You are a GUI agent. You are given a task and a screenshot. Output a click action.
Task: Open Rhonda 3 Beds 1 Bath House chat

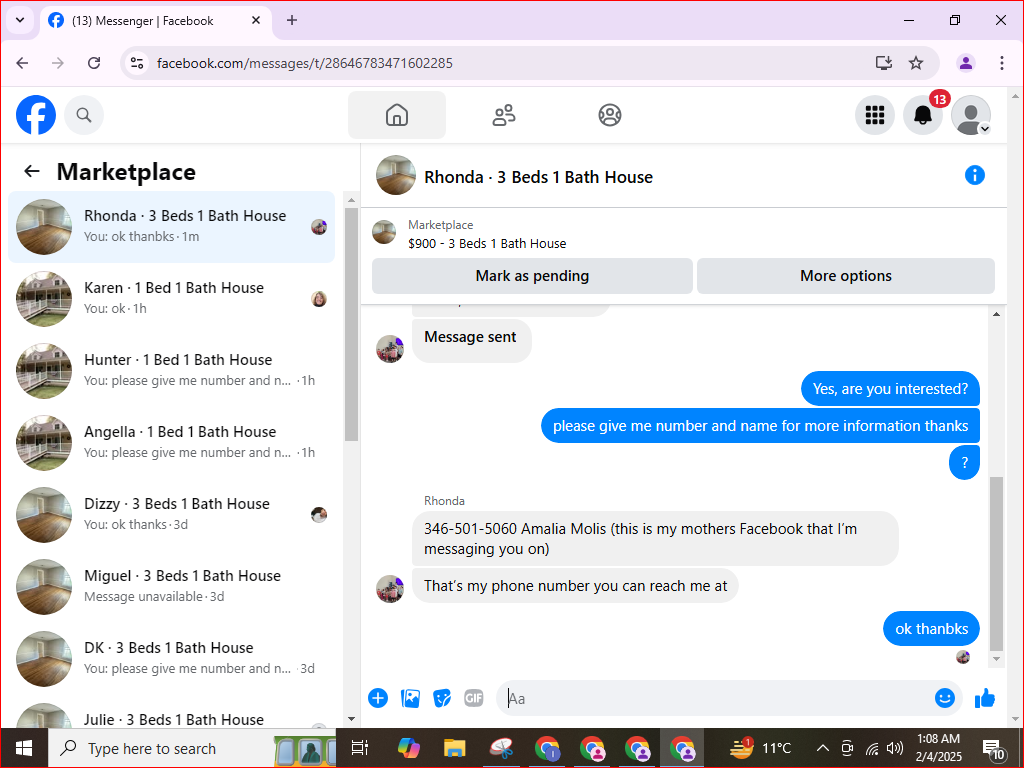[x=172, y=227]
